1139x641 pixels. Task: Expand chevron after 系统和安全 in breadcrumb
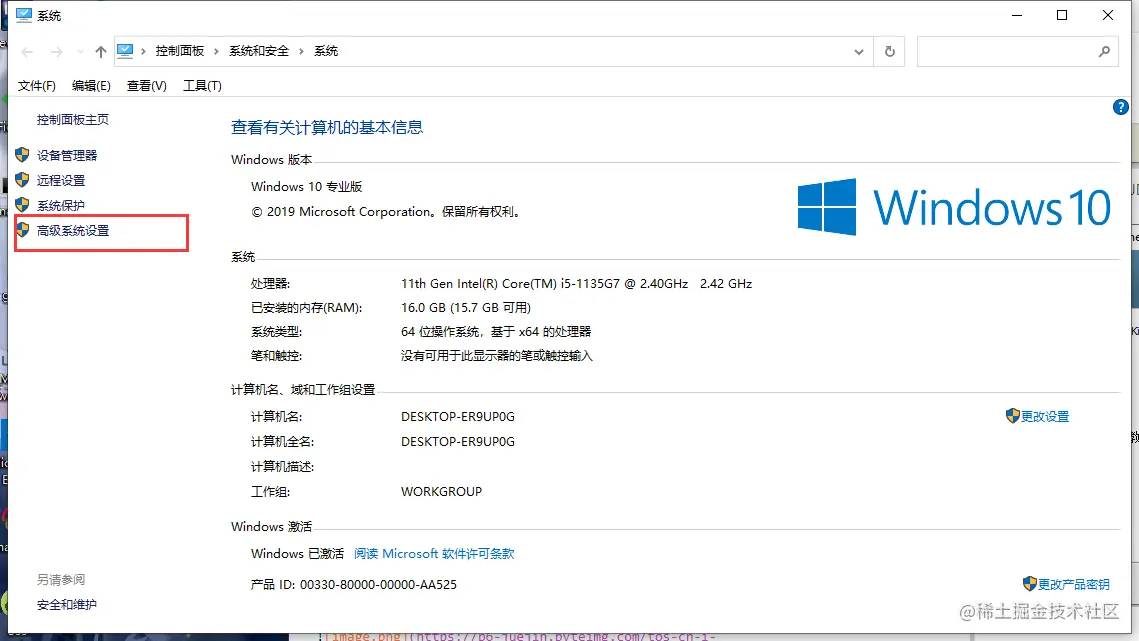click(301, 51)
